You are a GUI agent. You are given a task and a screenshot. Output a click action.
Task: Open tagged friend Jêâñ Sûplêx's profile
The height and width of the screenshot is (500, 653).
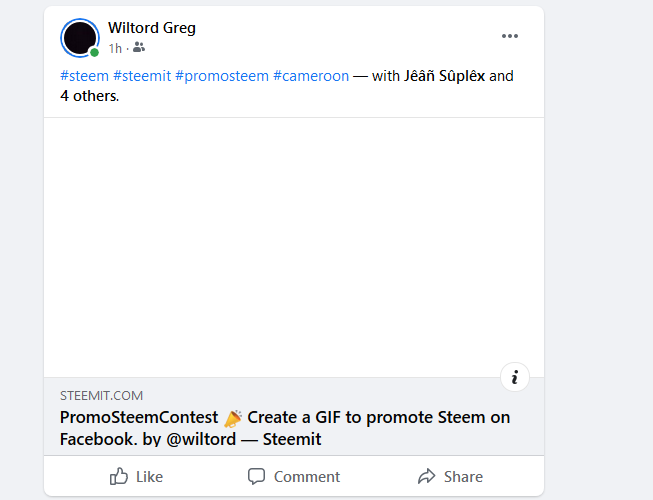pyautogui.click(x=444, y=76)
